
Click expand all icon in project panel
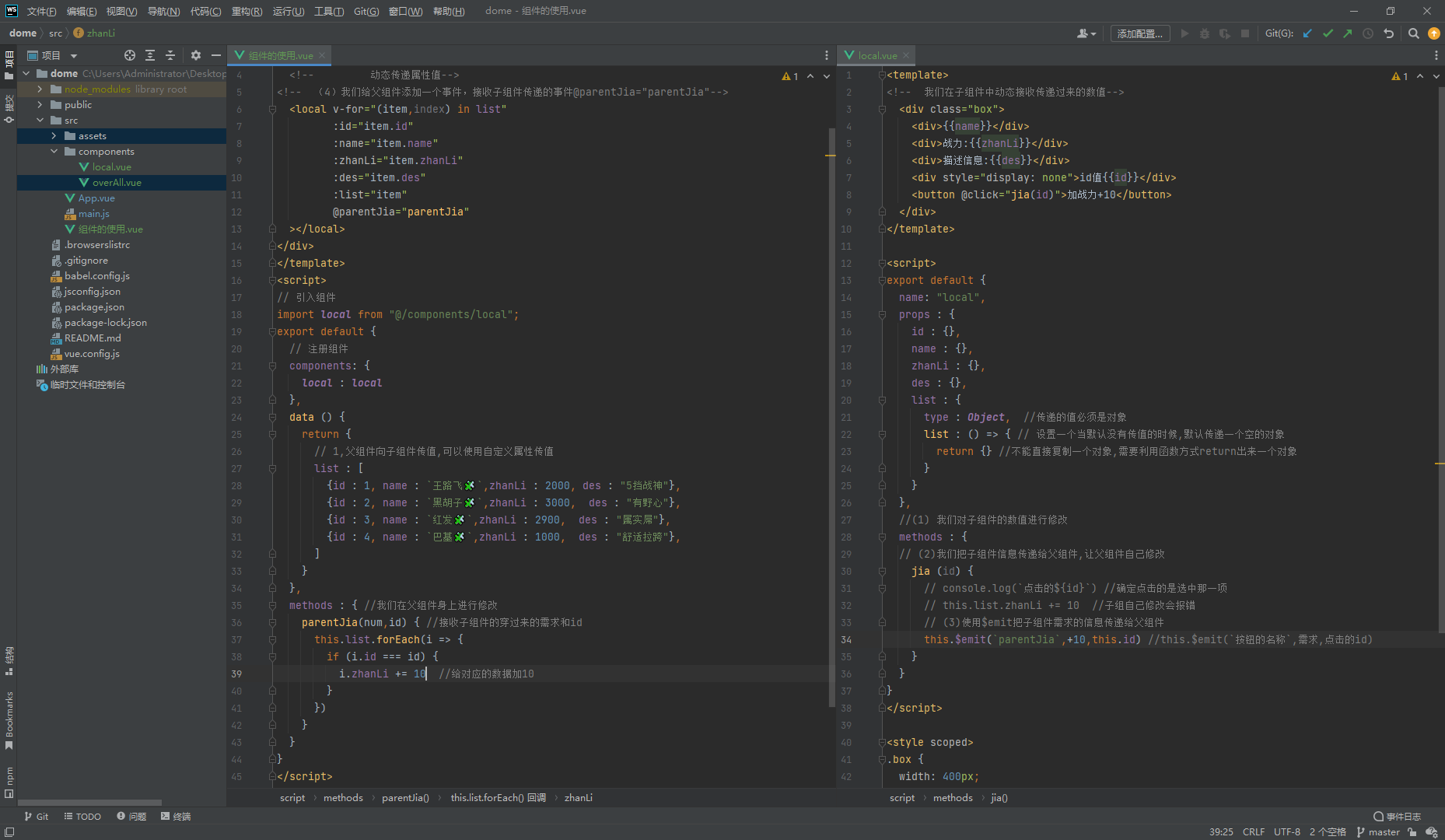point(150,55)
